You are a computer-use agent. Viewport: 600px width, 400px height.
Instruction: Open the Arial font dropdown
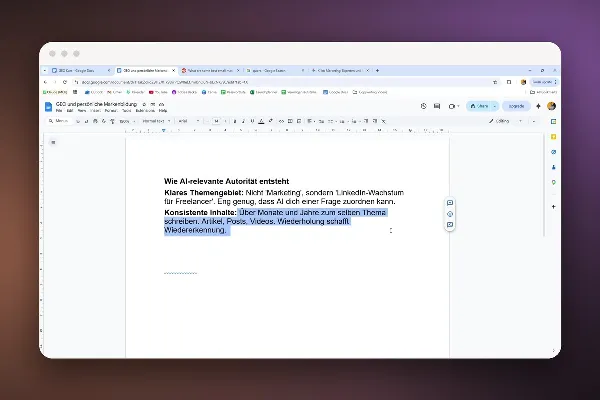click(x=189, y=121)
